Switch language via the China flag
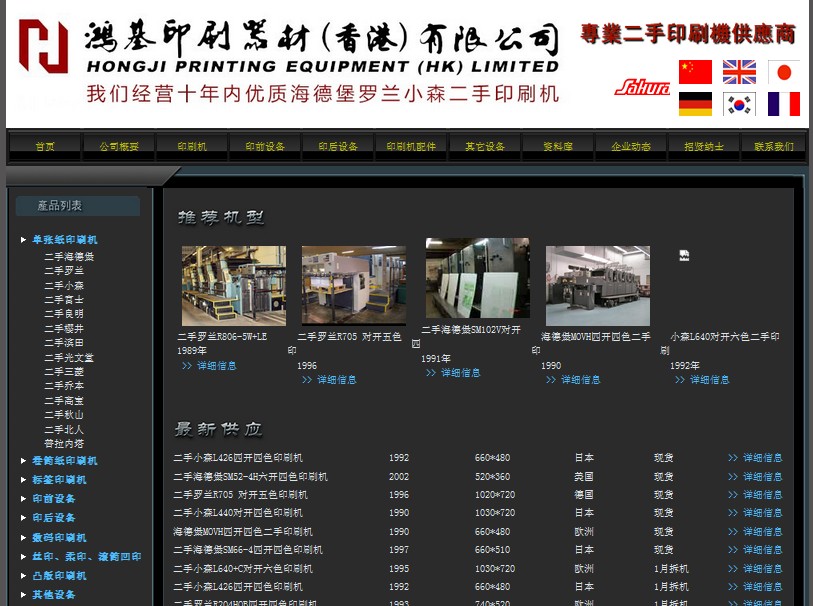The width and height of the screenshot is (813, 606). pos(695,72)
